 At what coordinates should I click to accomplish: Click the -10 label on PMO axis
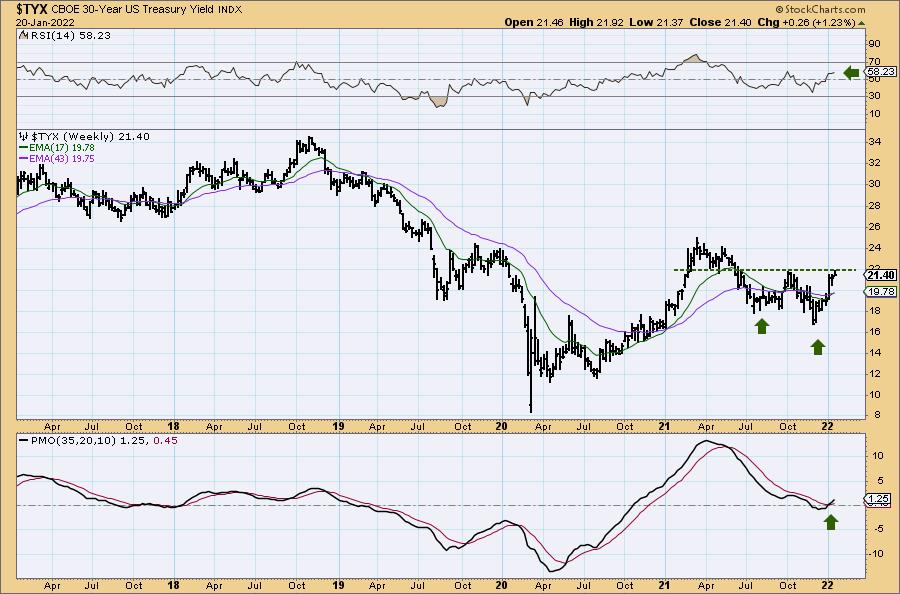point(876,554)
